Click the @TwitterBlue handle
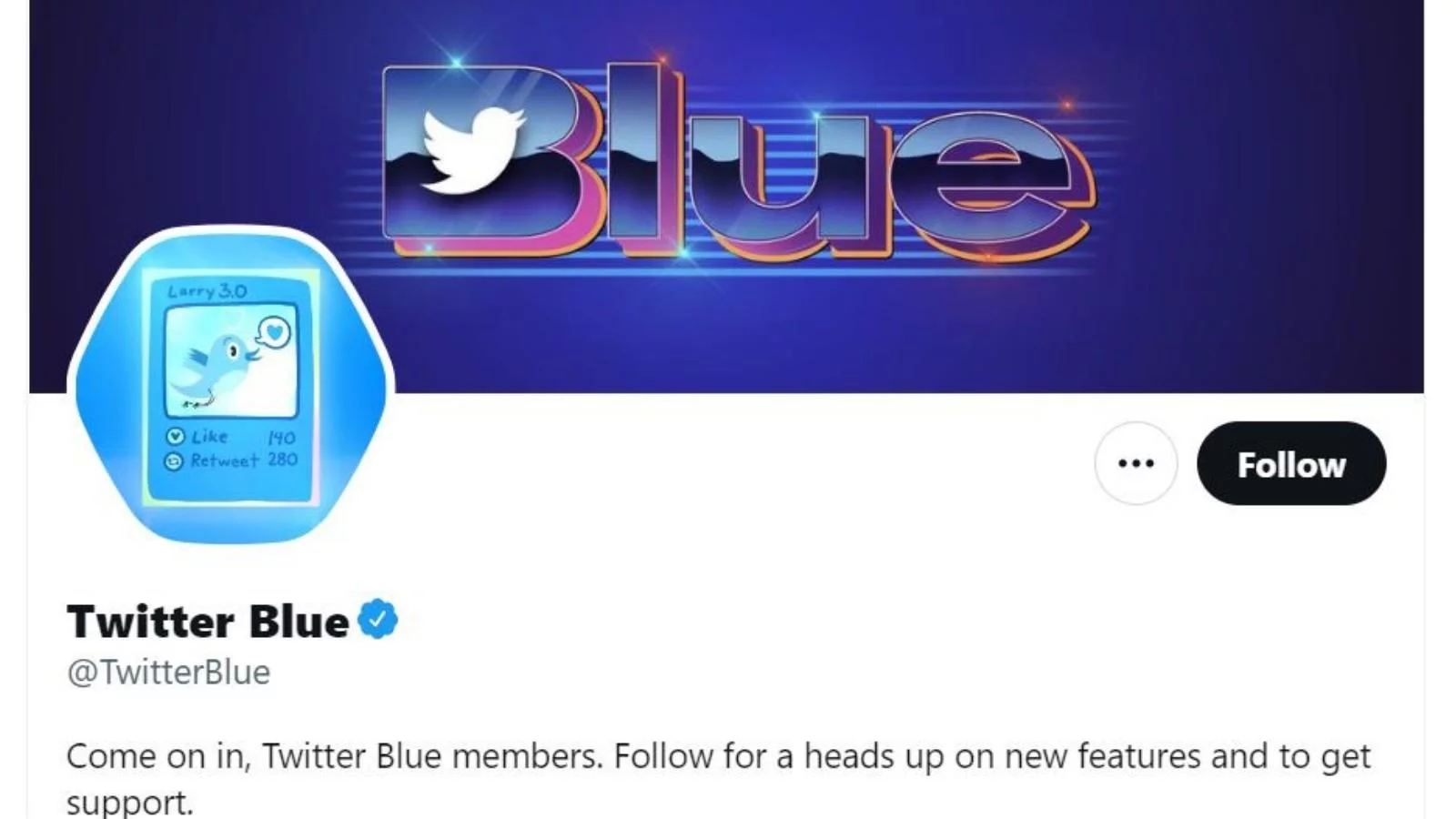Image resolution: width=1456 pixels, height=819 pixels. pyautogui.click(x=168, y=672)
